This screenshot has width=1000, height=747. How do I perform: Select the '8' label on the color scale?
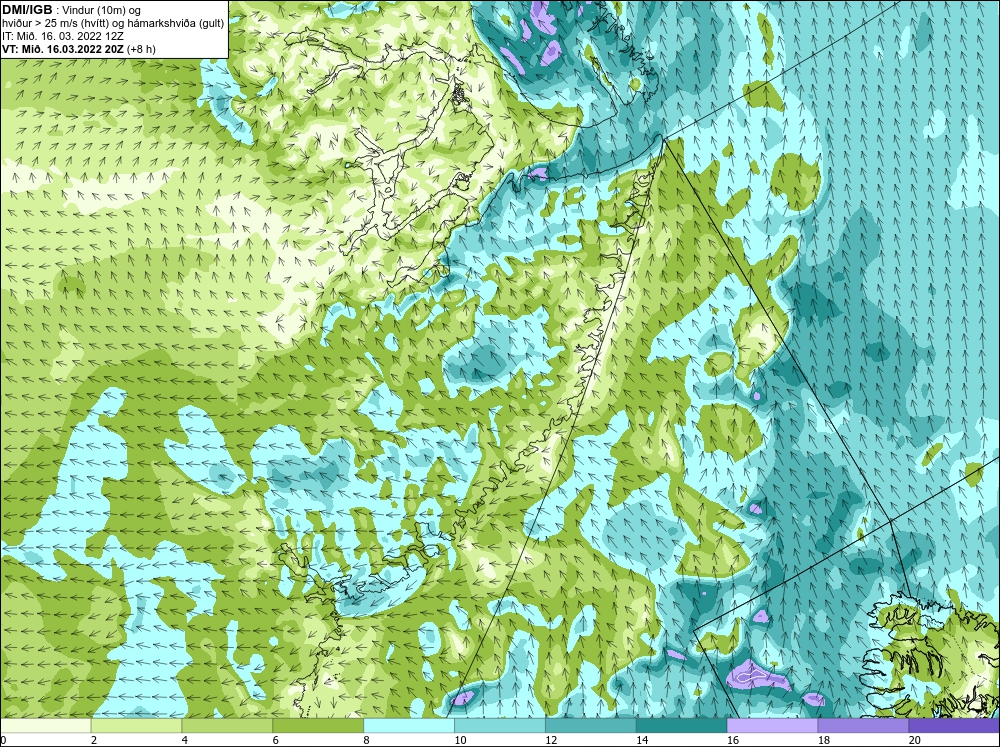pyautogui.click(x=367, y=740)
